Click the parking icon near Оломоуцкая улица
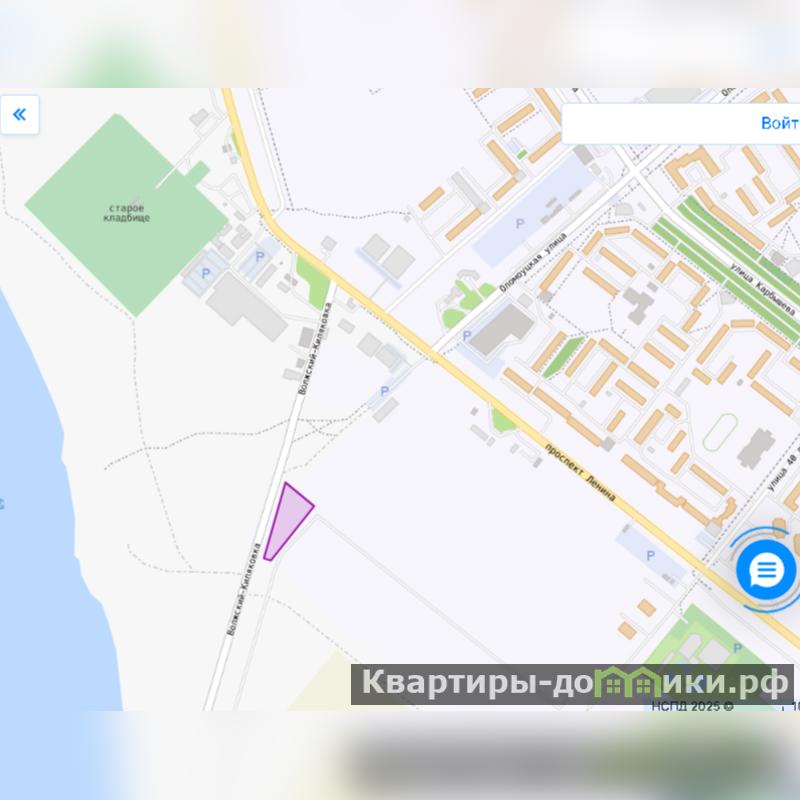Screen dimensions: 800x800 pos(466,336)
